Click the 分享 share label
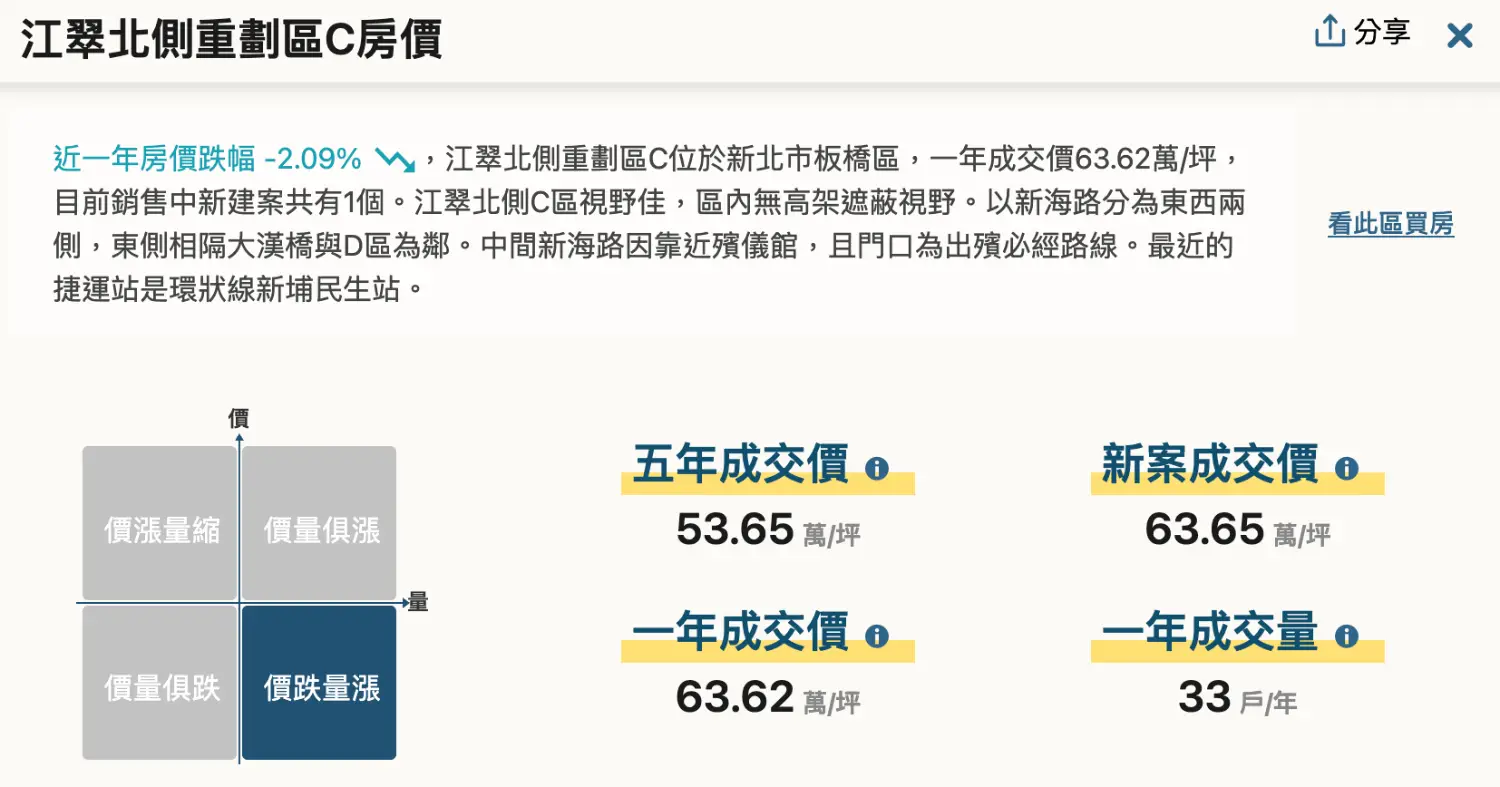Image resolution: width=1500 pixels, height=787 pixels. (x=1382, y=32)
